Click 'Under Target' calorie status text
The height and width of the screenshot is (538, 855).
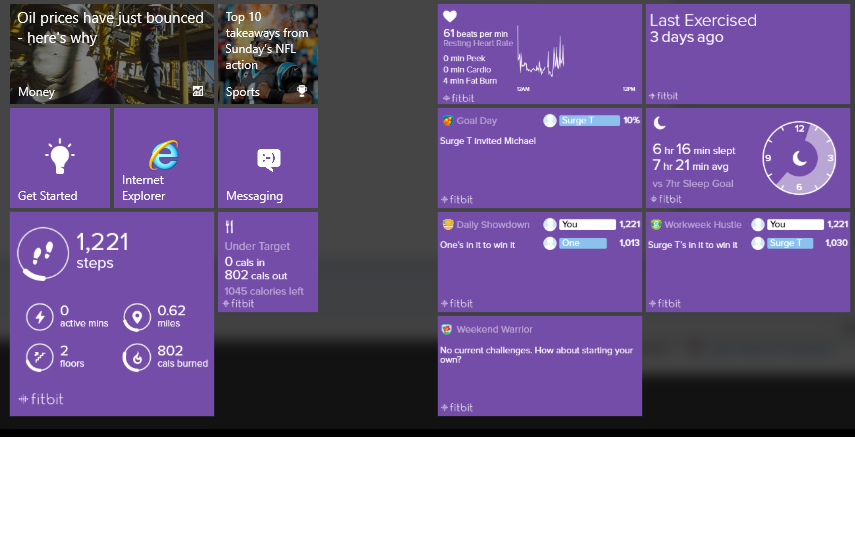point(257,246)
